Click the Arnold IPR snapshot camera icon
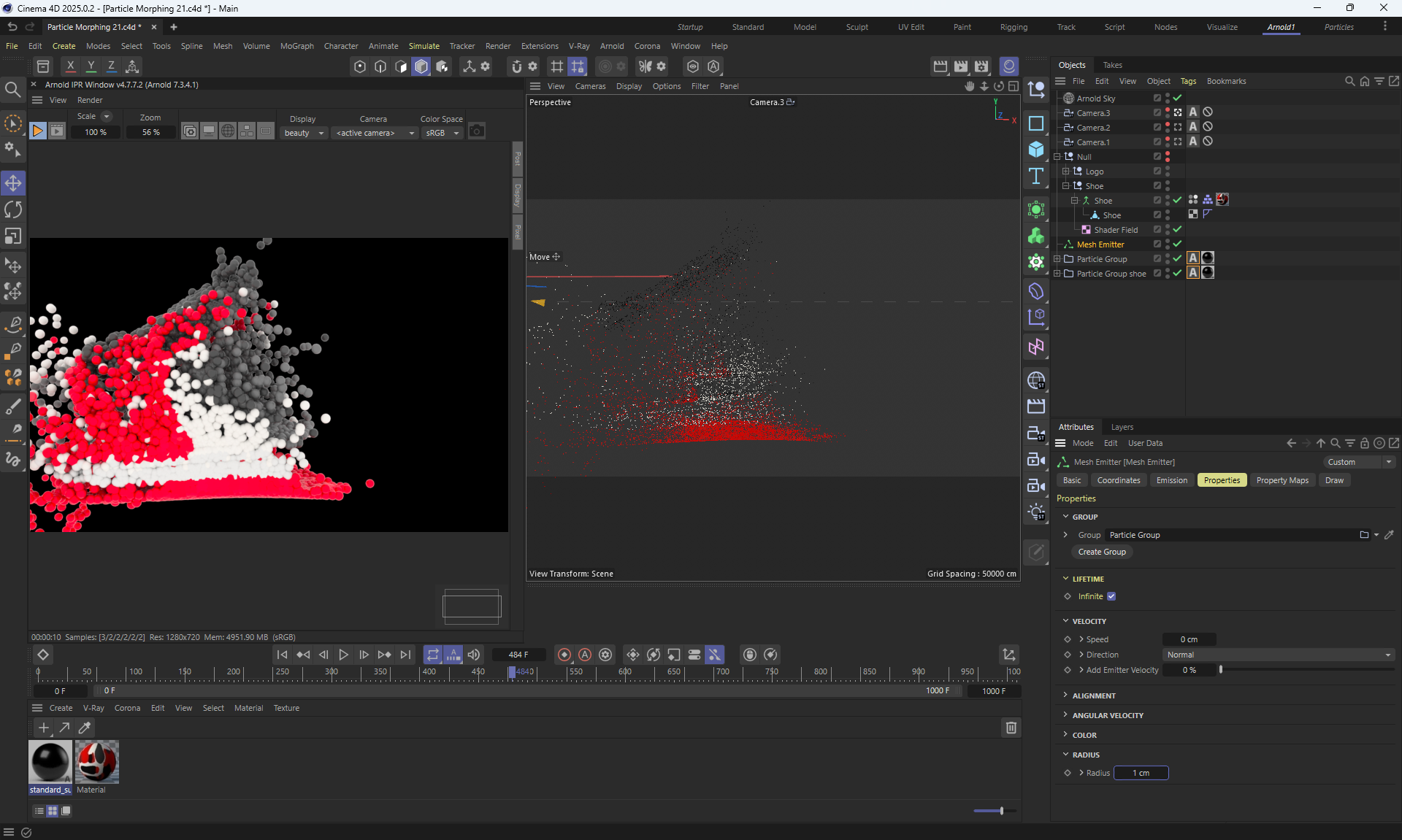This screenshot has height=840, width=1402. (477, 131)
